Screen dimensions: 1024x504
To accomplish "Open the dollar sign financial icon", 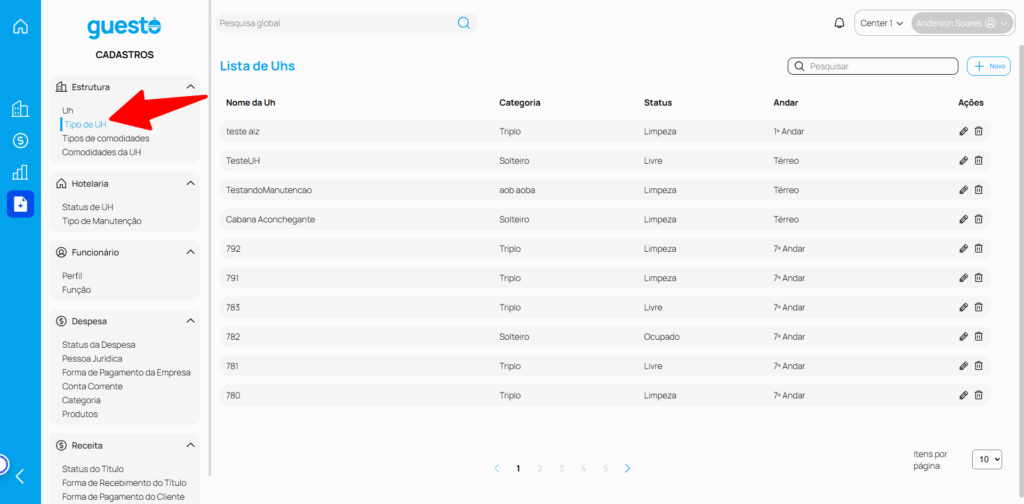I will (20, 141).
